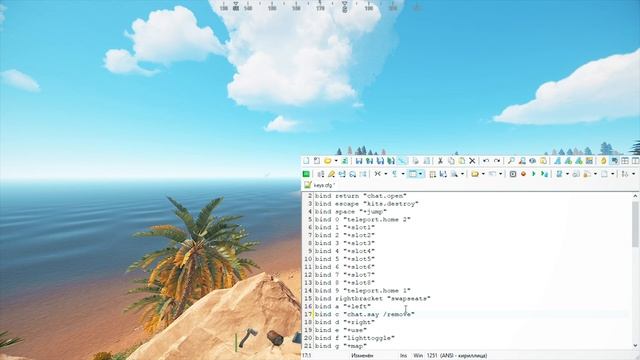The width and height of the screenshot is (640, 360).
Task: Click the dotted grid icon in second toolbar
Action: coord(433,174)
